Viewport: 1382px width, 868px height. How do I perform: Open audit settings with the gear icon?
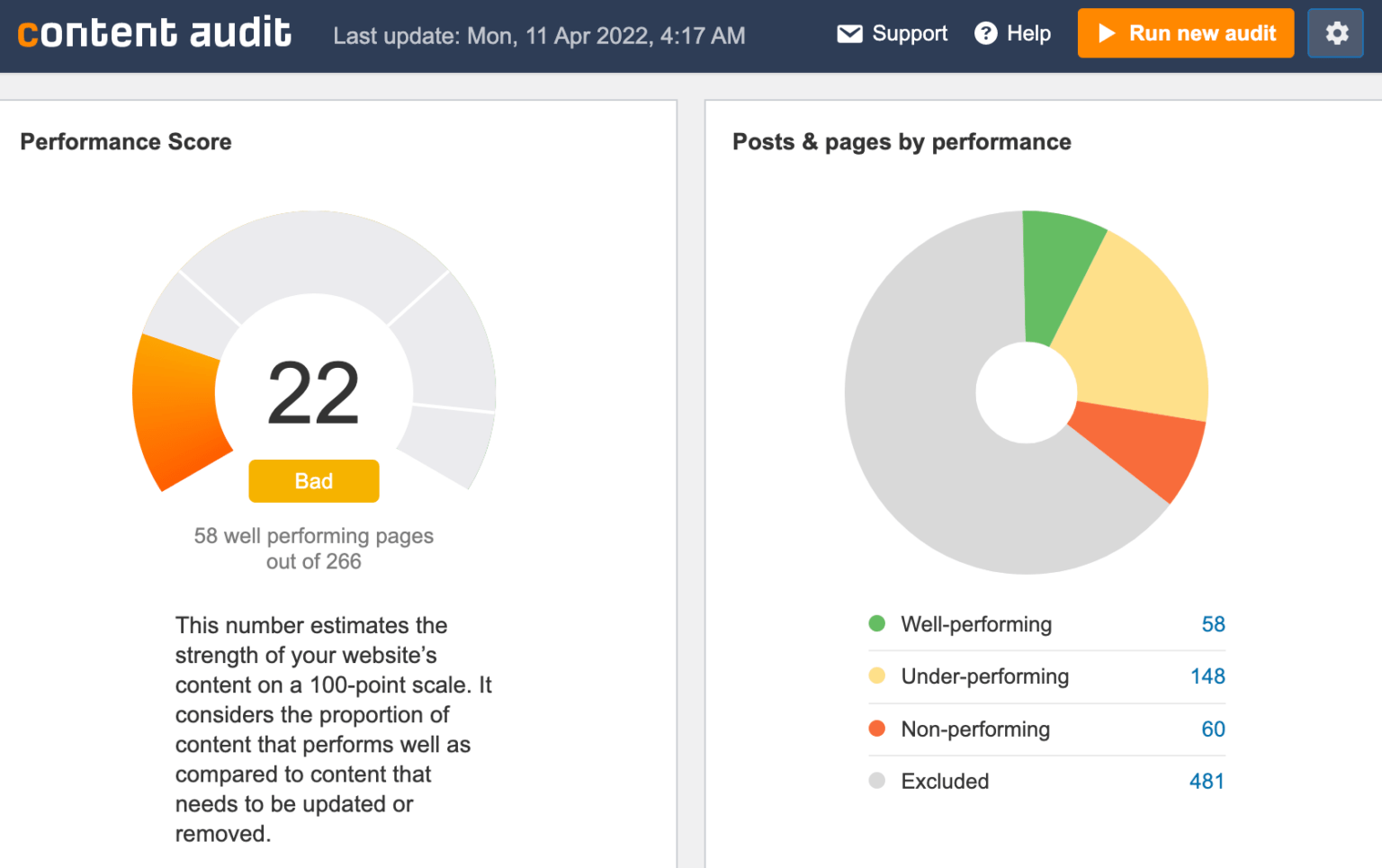pos(1335,33)
